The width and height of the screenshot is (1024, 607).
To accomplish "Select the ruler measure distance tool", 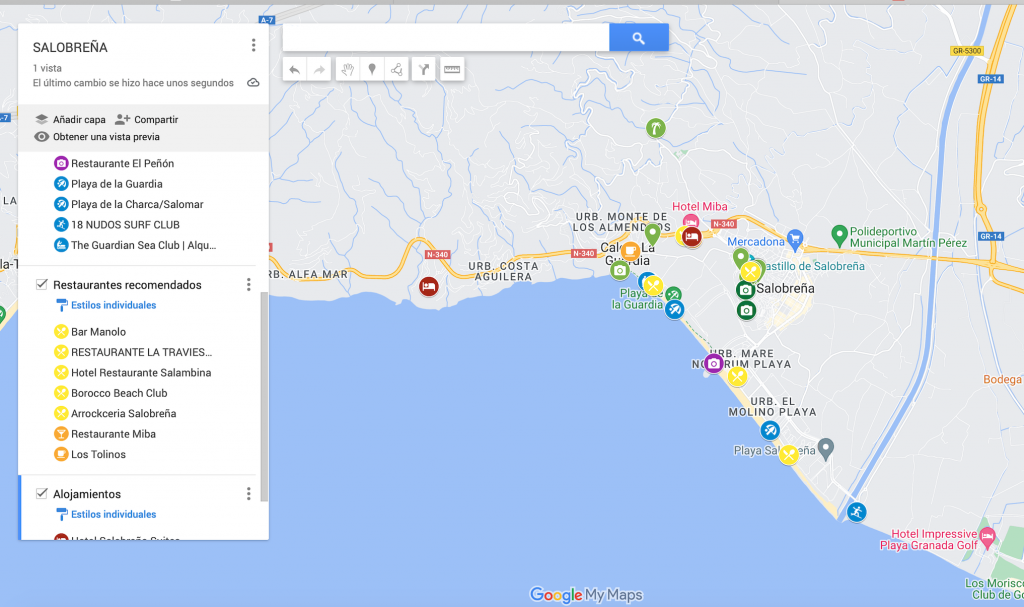I will click(x=452, y=69).
